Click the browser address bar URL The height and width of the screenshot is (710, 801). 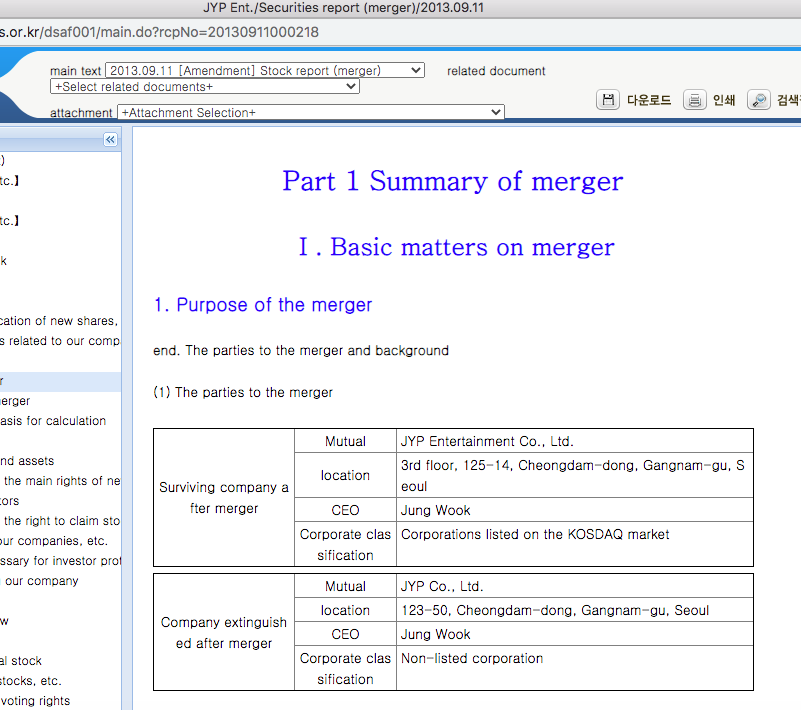(159, 32)
